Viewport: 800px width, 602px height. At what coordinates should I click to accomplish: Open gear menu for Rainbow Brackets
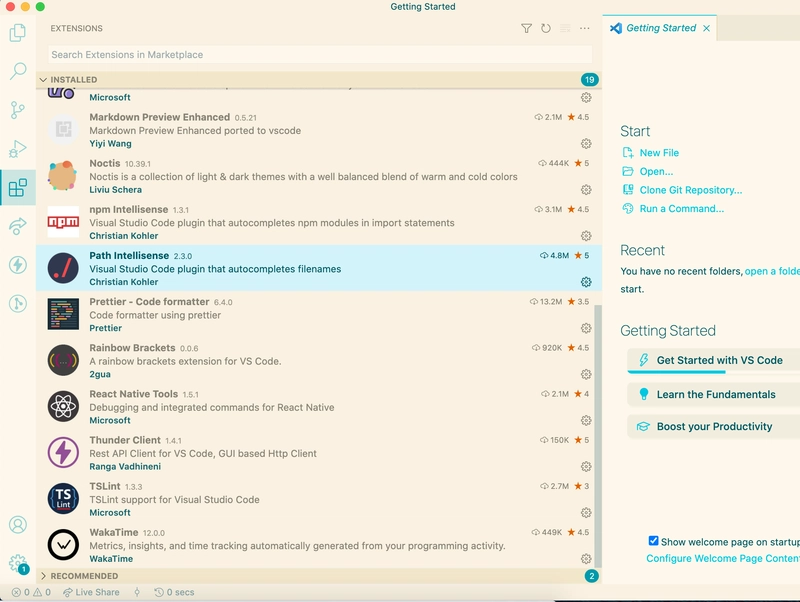point(586,374)
